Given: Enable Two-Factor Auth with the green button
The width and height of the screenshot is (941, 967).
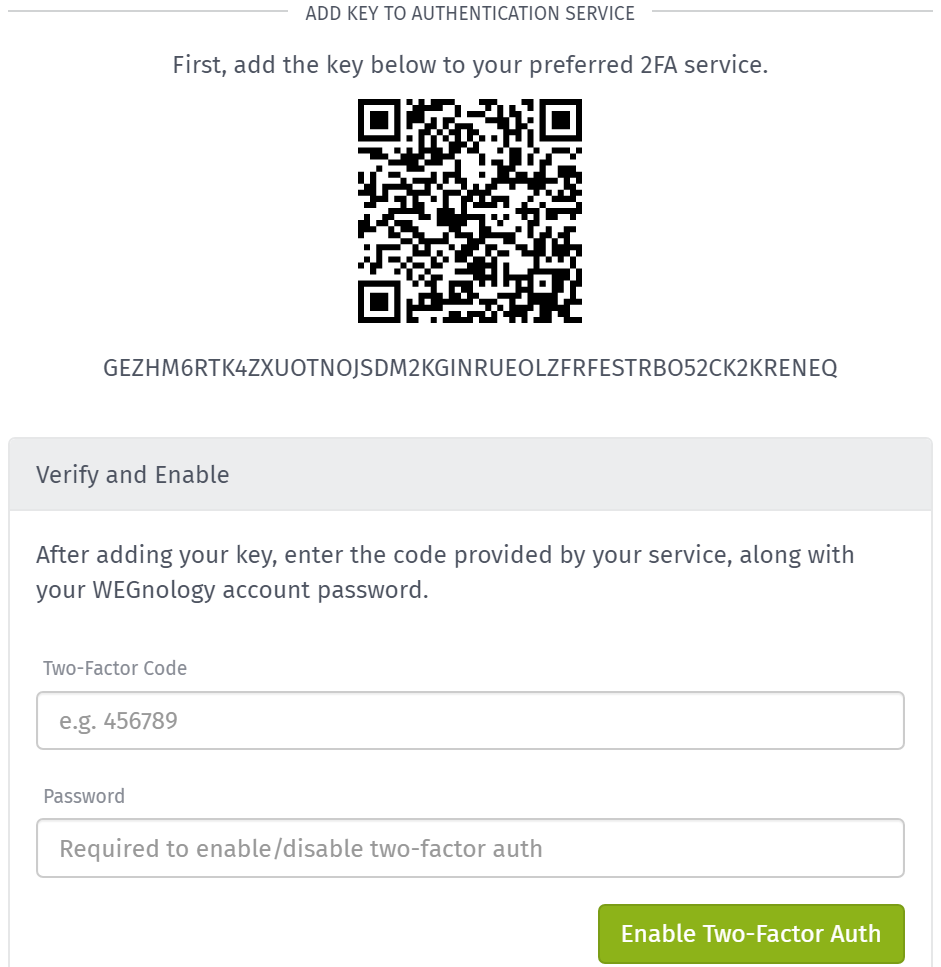Looking at the screenshot, I should [x=751, y=934].
